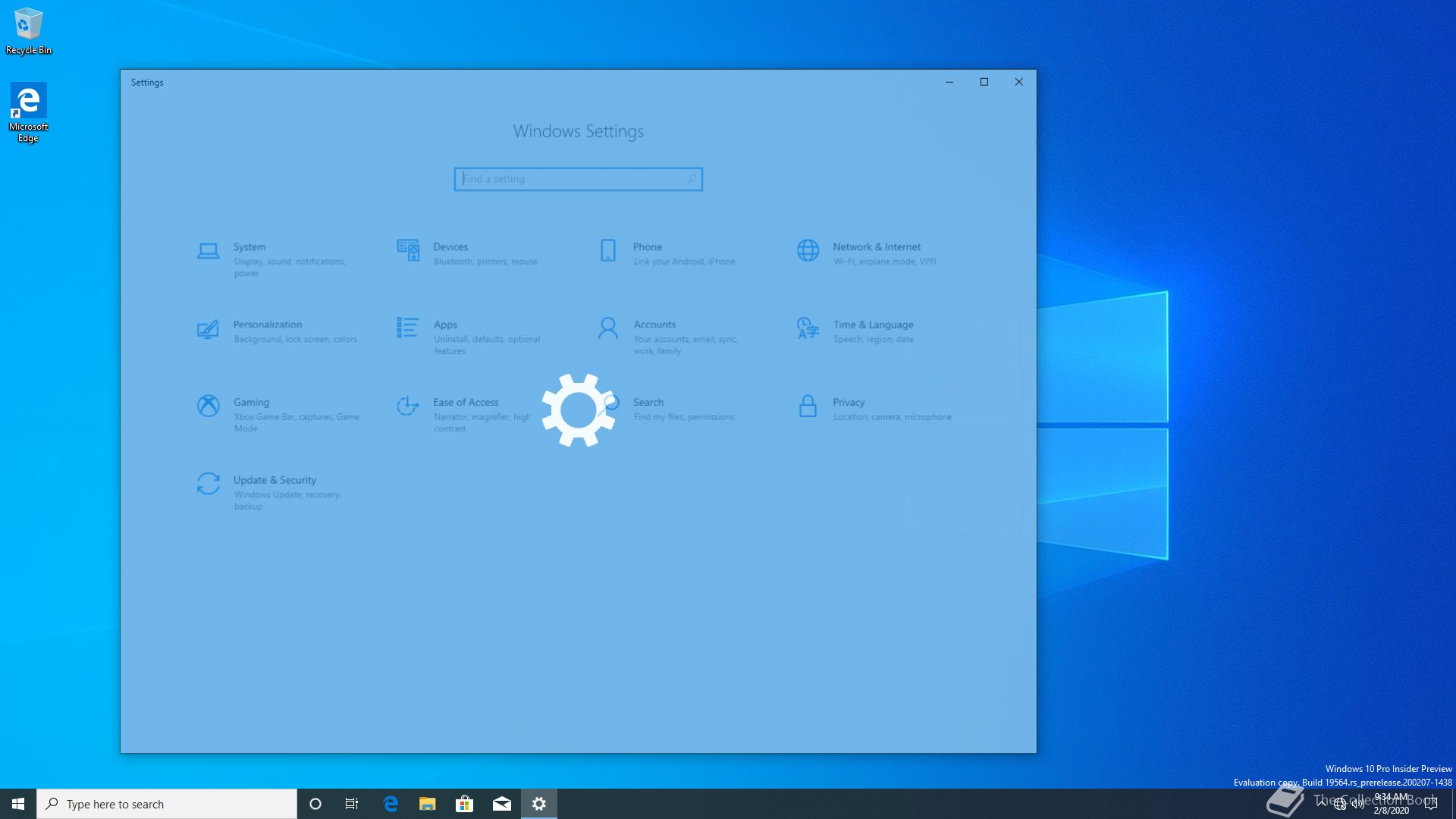Launch Cortana from the taskbar circle
The width and height of the screenshot is (1456, 819).
point(315,804)
